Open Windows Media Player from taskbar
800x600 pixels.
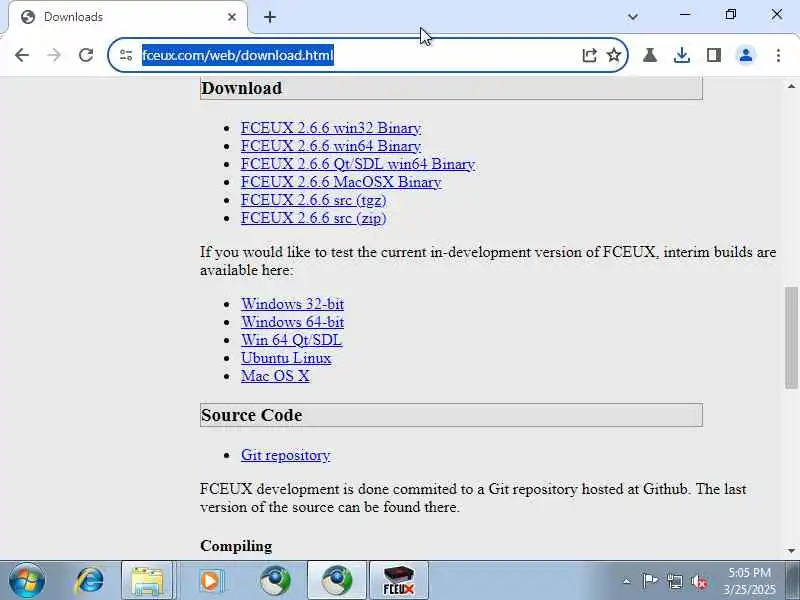(x=210, y=581)
